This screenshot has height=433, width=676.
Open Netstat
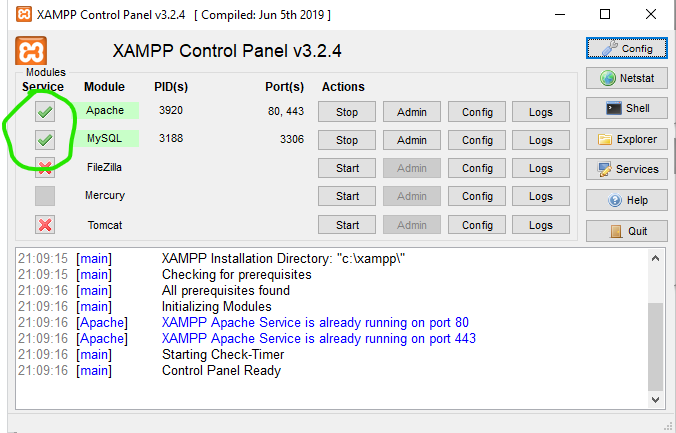tap(626, 78)
